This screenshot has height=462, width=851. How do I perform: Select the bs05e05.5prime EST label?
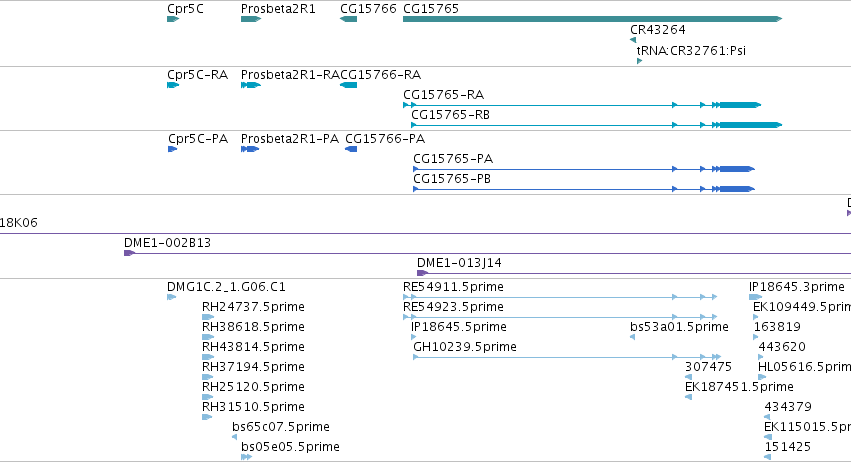(x=290, y=446)
